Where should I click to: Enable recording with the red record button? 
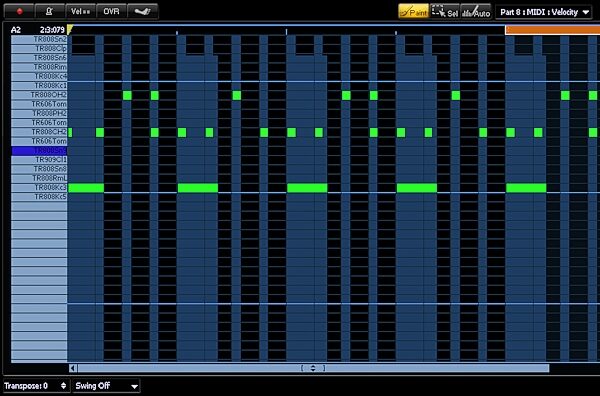19,11
